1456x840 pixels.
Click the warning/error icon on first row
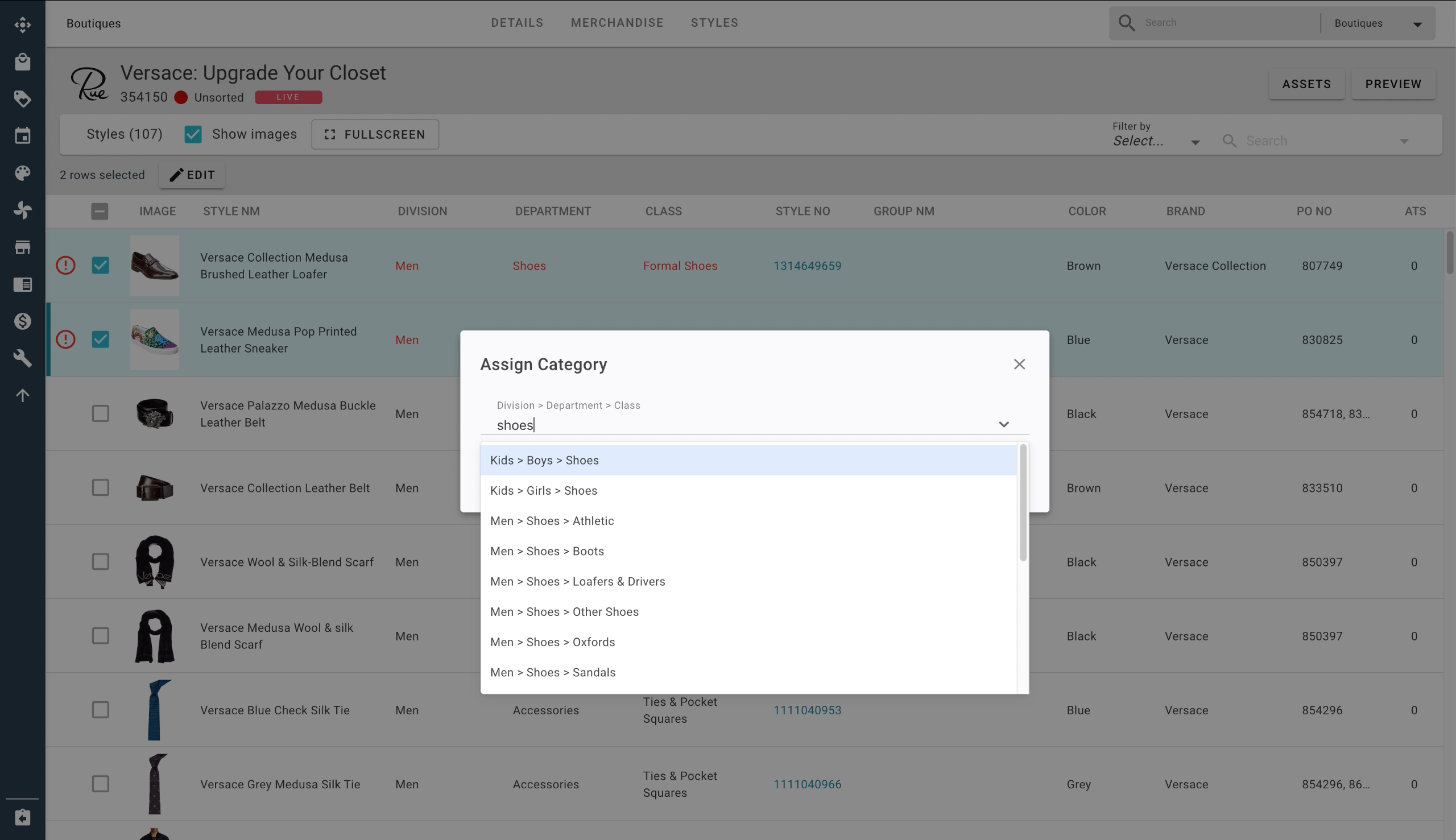(x=65, y=265)
